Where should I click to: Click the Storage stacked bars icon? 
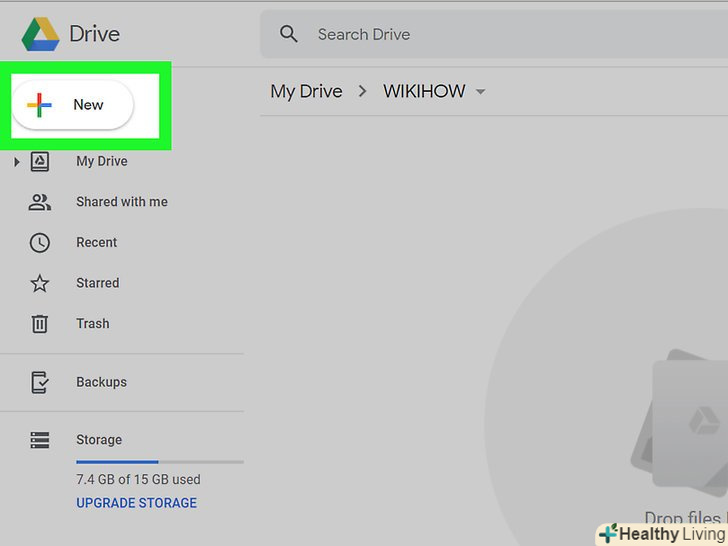click(39, 440)
